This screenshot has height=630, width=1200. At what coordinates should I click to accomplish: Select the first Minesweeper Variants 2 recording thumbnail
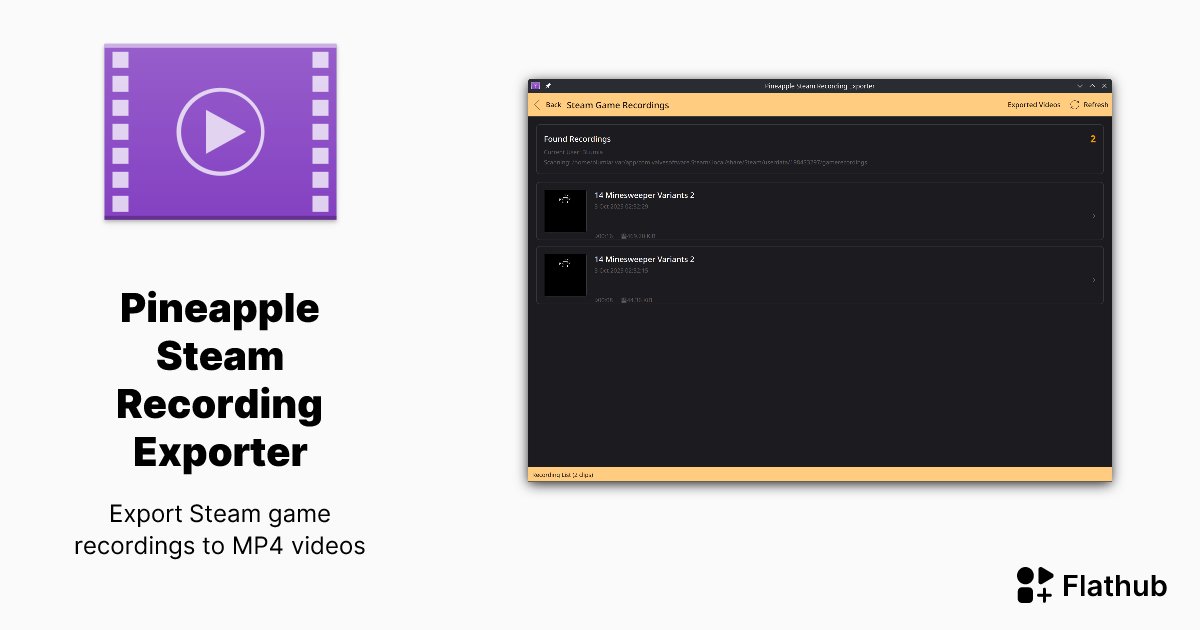point(565,210)
